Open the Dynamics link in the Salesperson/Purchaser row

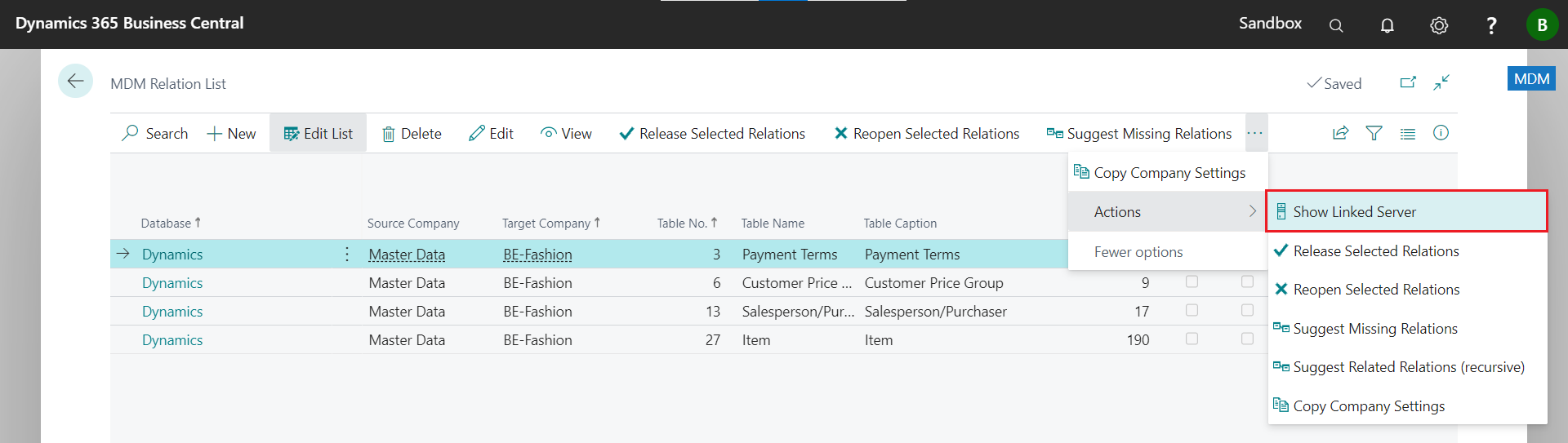172,312
